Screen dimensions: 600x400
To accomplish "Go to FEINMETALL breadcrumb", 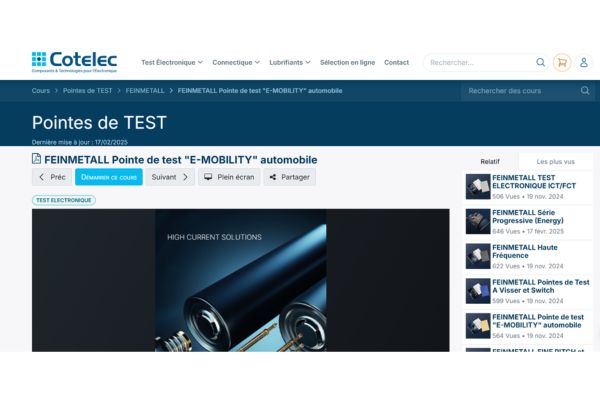I will coord(145,91).
